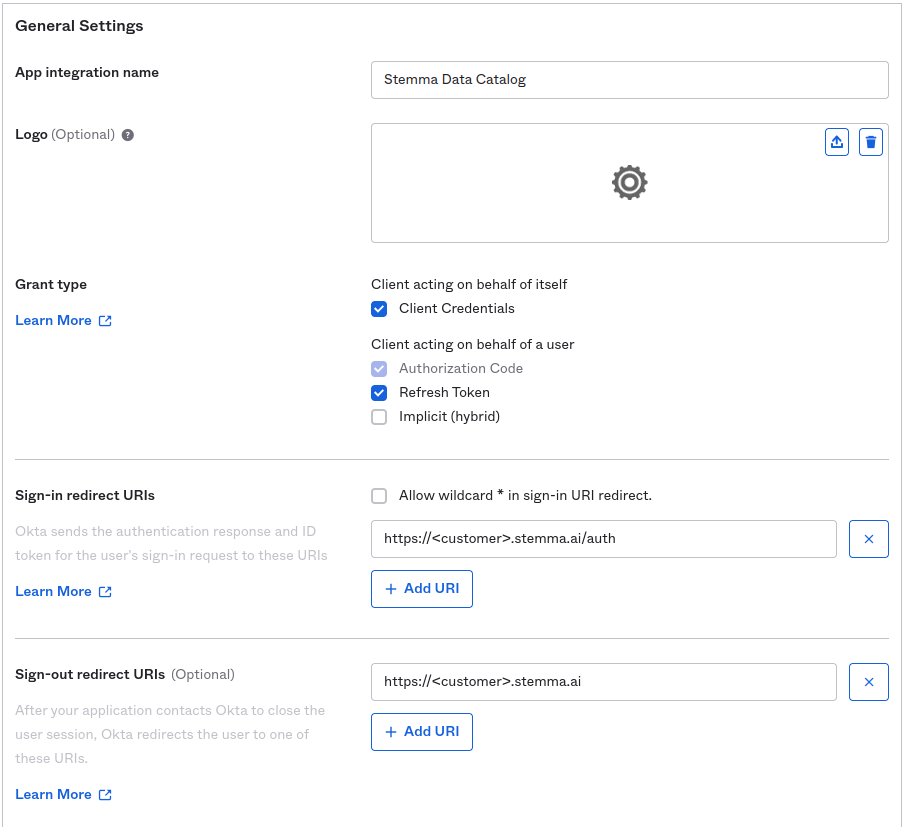
Task: Add URI under Sign-out redirect URIs
Action: (421, 732)
